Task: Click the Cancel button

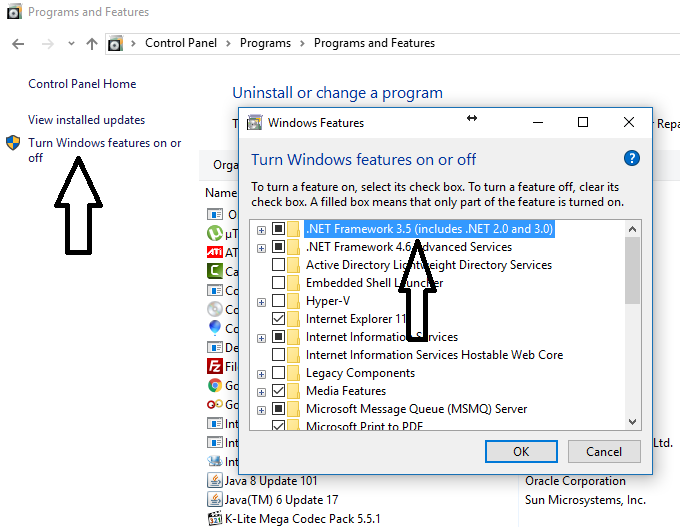Action: 604,452
